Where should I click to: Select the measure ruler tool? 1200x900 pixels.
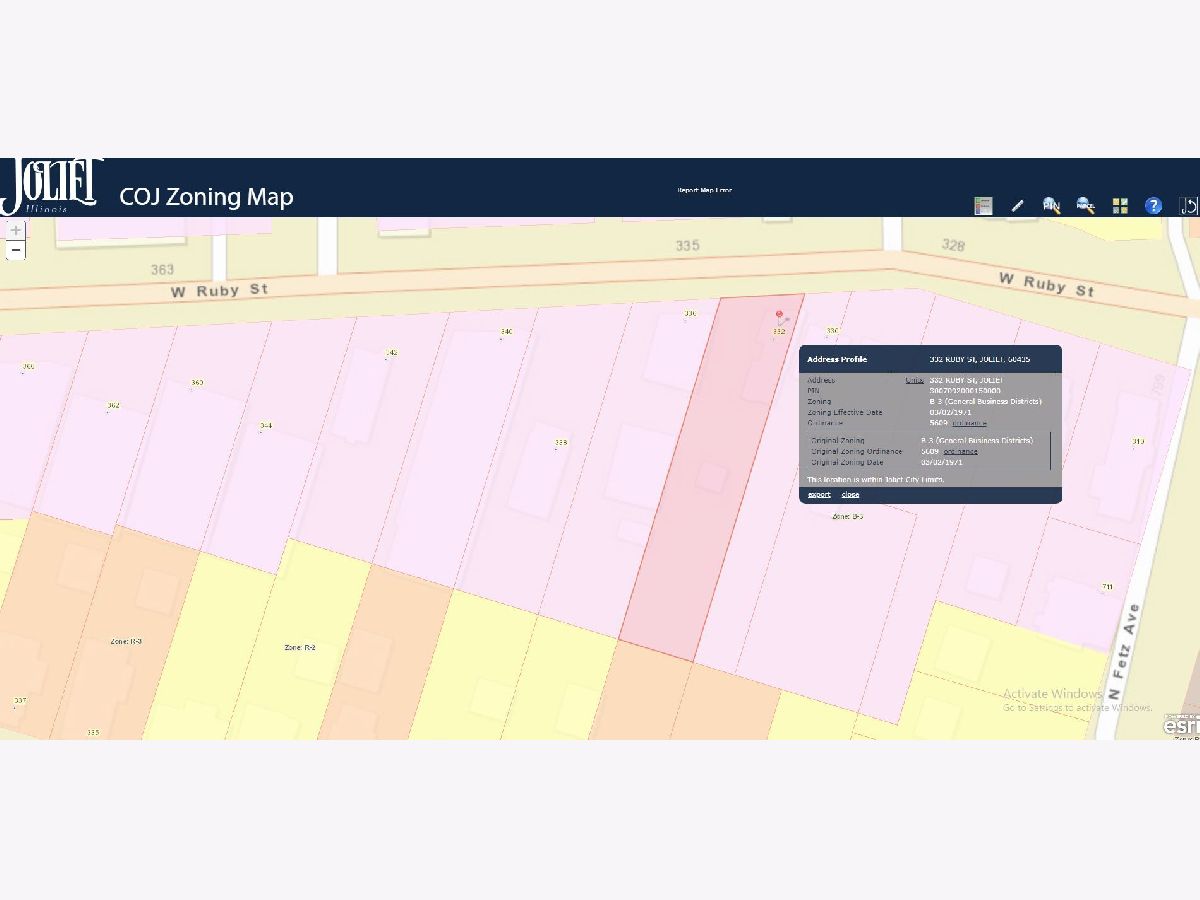[x=1017, y=206]
